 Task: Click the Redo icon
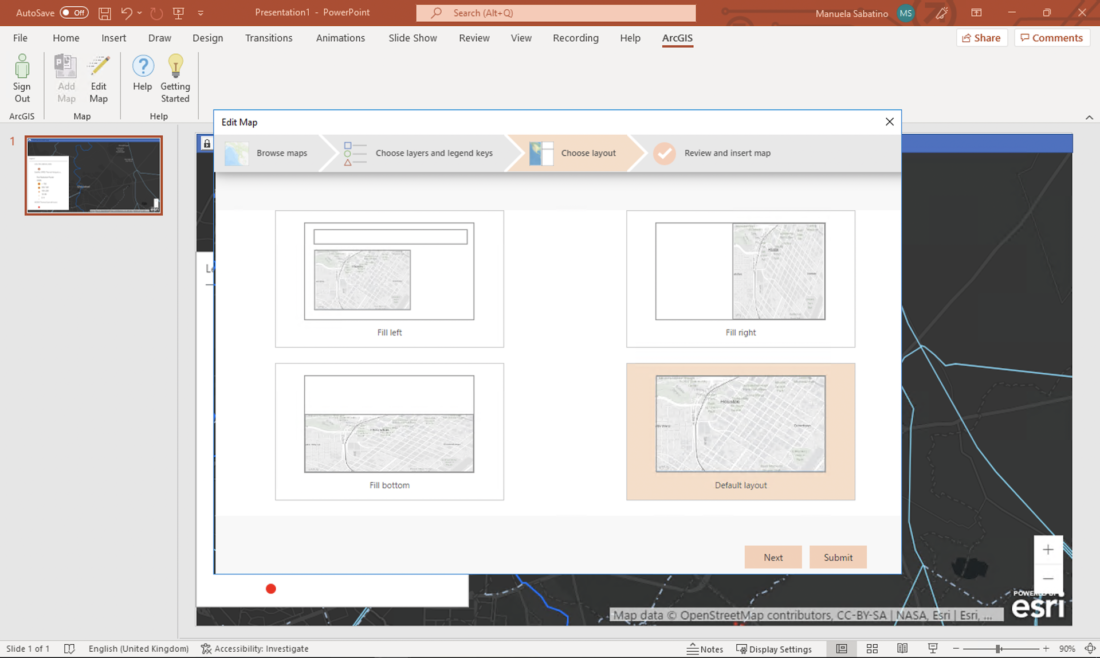click(x=156, y=13)
